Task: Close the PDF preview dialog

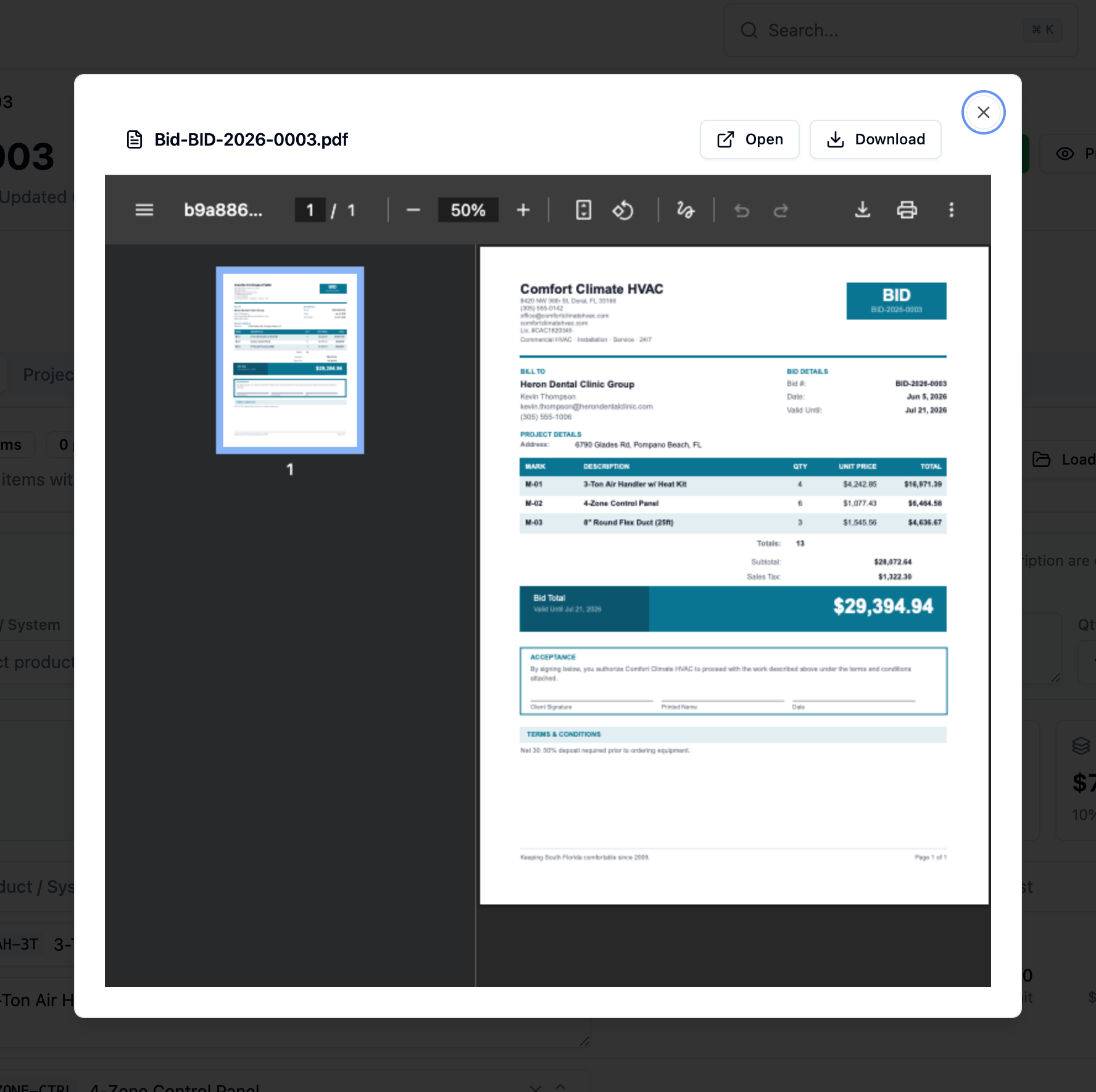Action: 983,112
